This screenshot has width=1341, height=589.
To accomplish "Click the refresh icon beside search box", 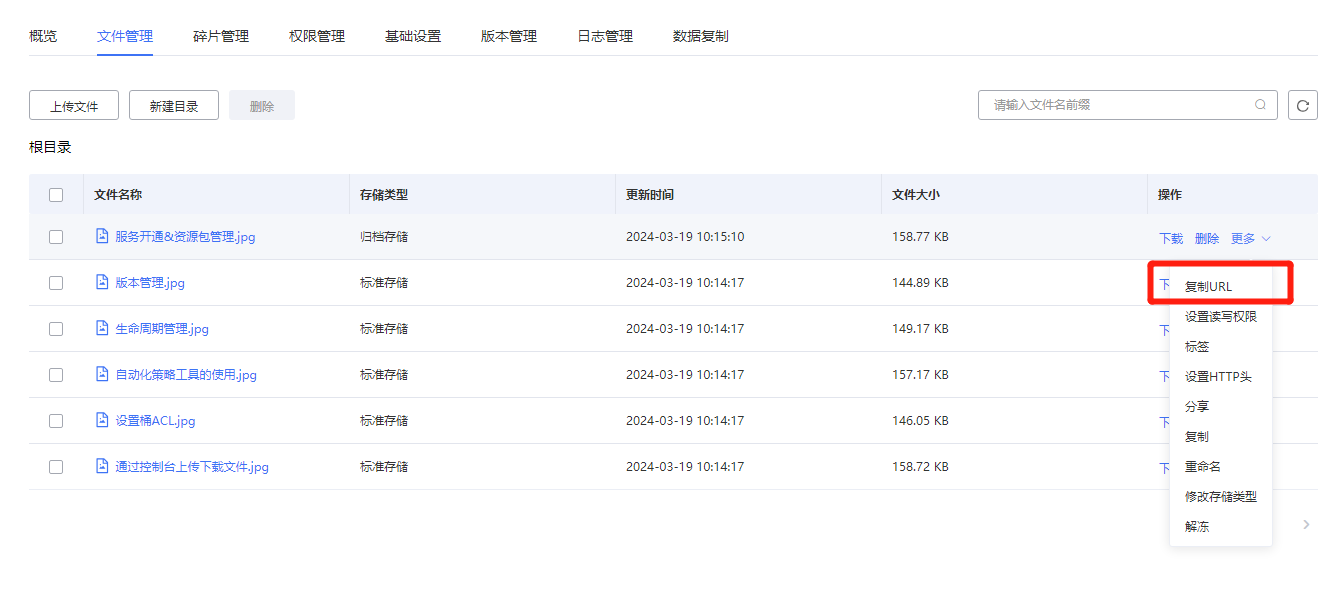I will coord(1302,105).
